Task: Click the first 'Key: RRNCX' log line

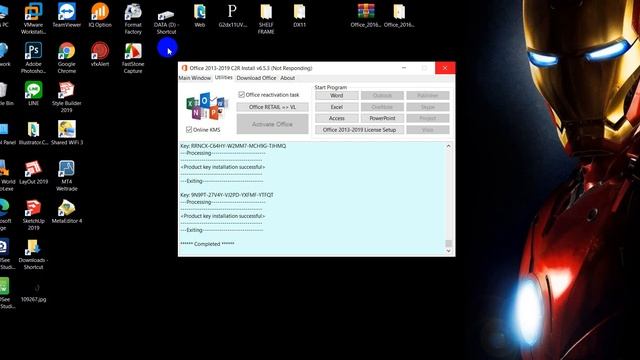Action: [x=233, y=146]
